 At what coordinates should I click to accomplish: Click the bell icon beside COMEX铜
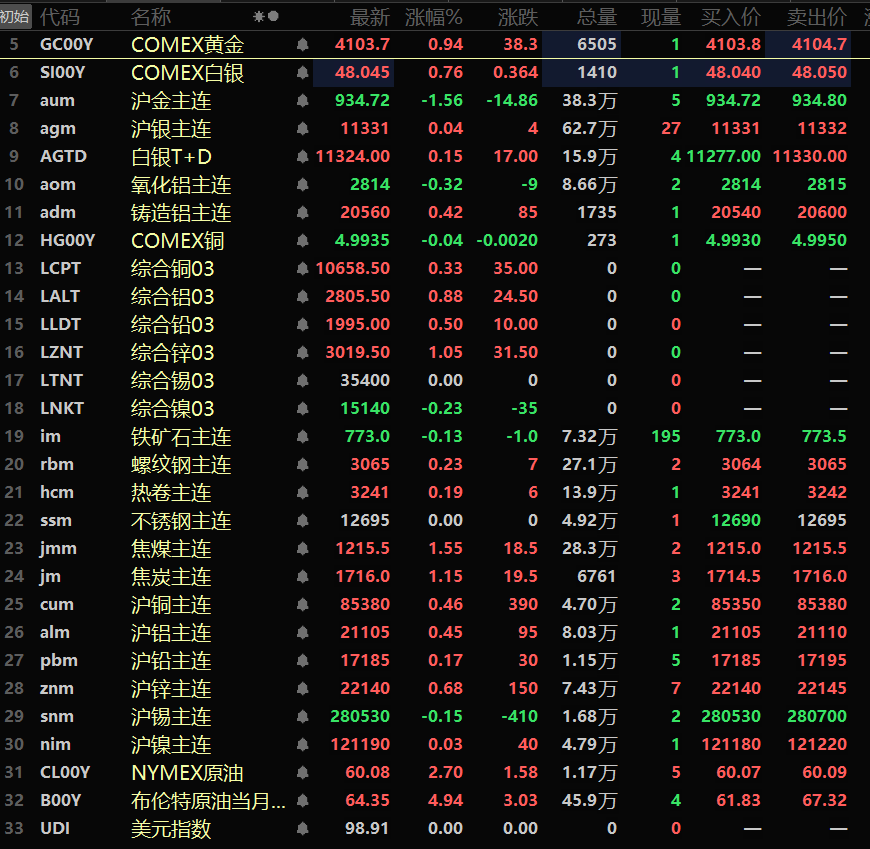302,241
